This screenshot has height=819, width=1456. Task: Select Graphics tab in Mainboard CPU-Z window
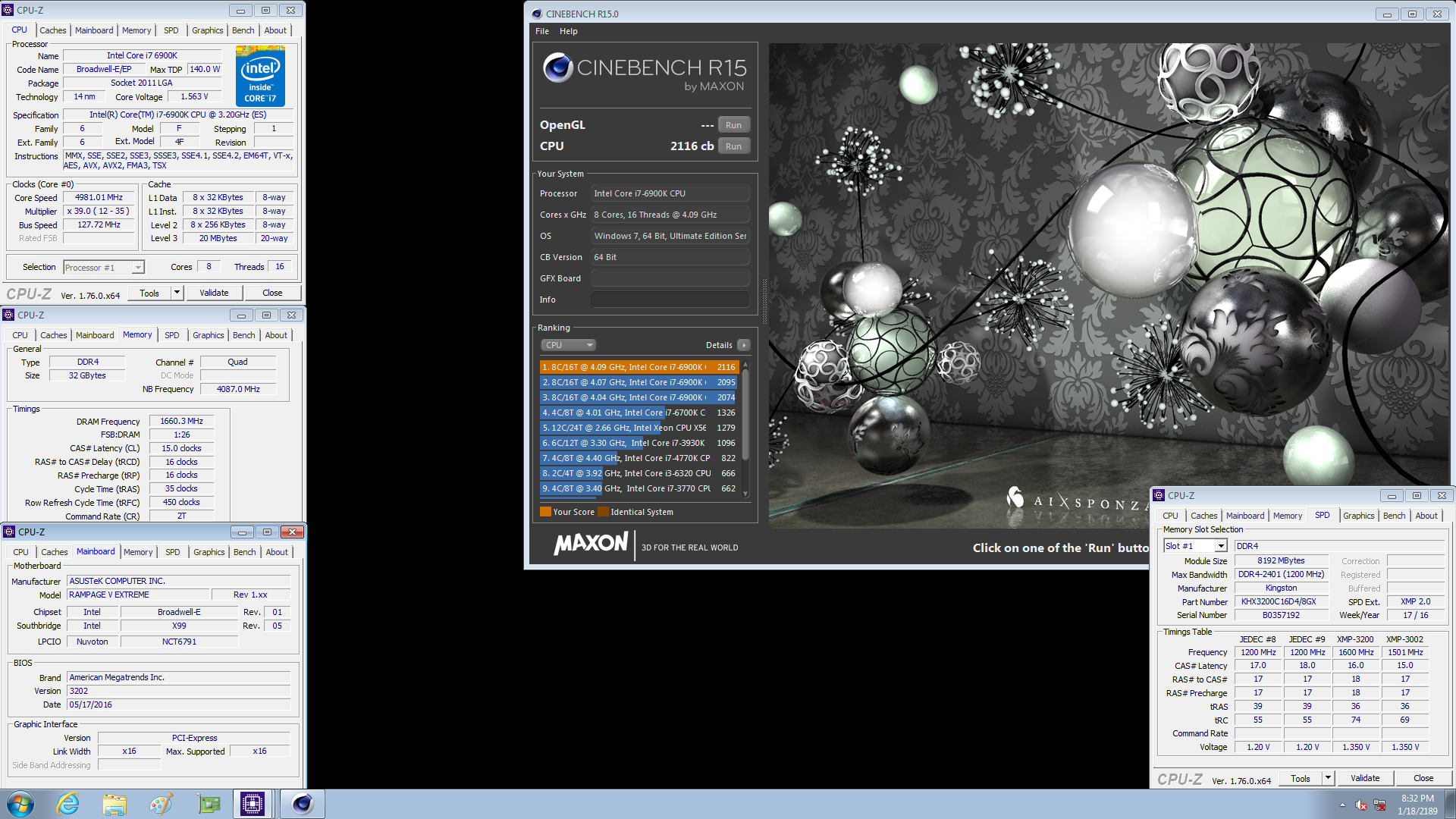209,552
